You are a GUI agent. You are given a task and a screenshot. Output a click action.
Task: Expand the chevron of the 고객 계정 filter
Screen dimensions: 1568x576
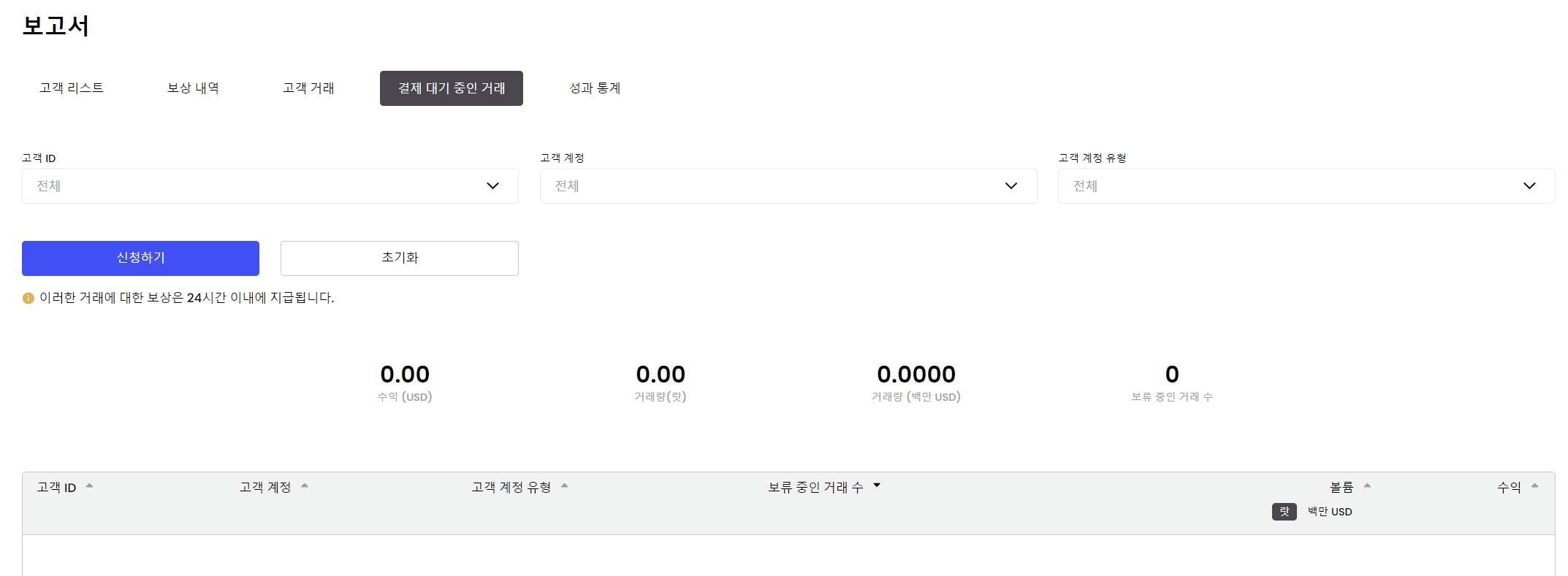[1011, 186]
